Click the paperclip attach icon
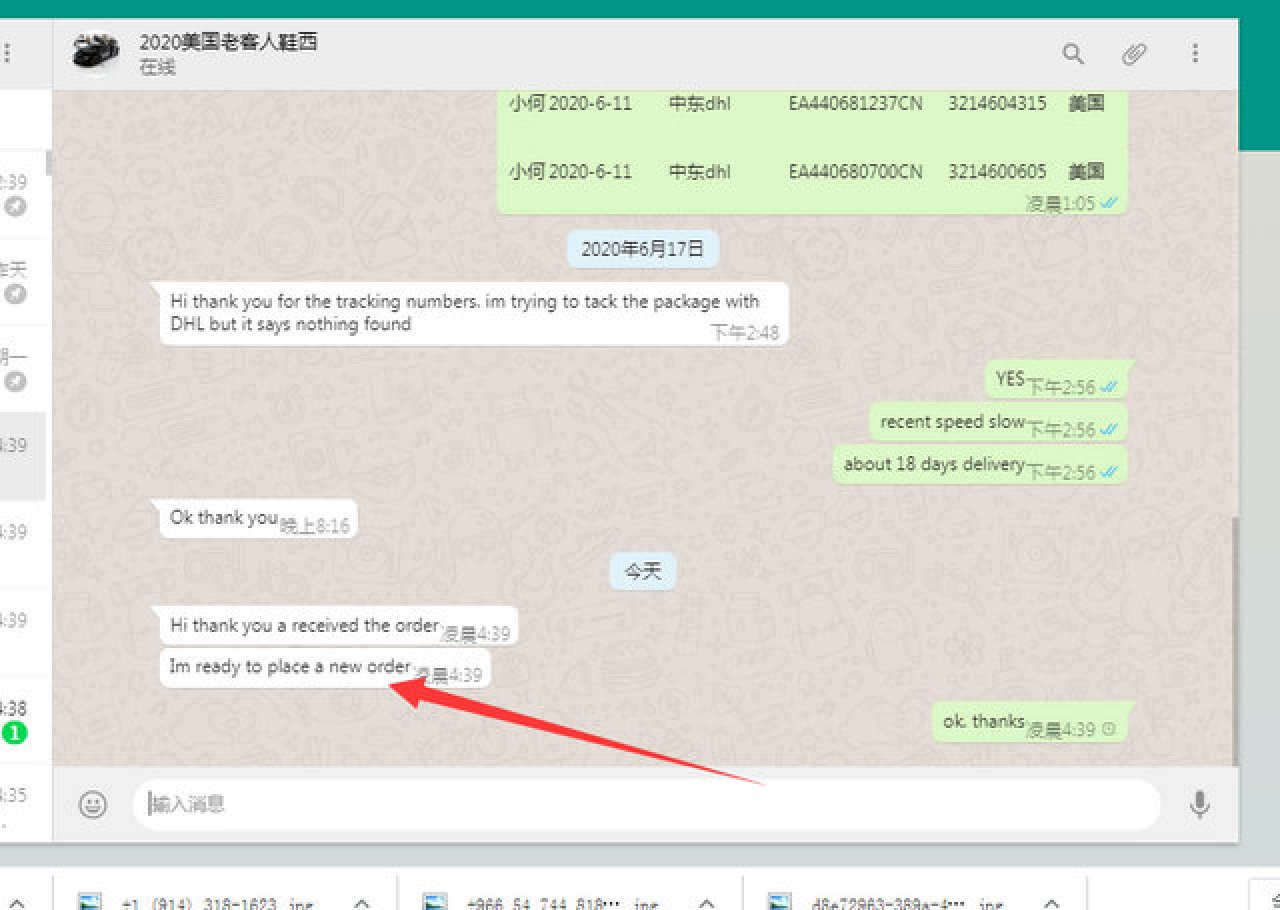Screen dimensions: 1280x910 point(1134,54)
